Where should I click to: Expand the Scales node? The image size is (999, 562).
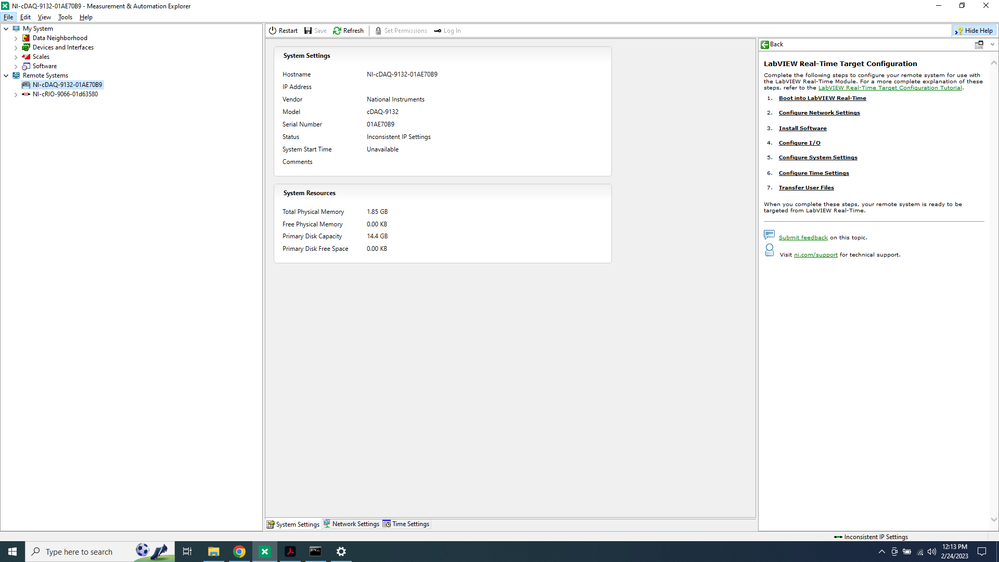pos(16,57)
